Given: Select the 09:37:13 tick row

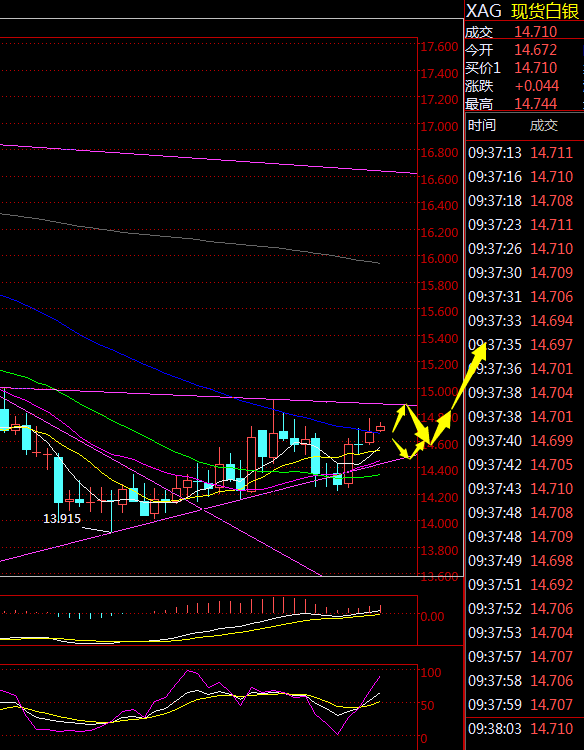Looking at the screenshot, I should click(x=524, y=153).
